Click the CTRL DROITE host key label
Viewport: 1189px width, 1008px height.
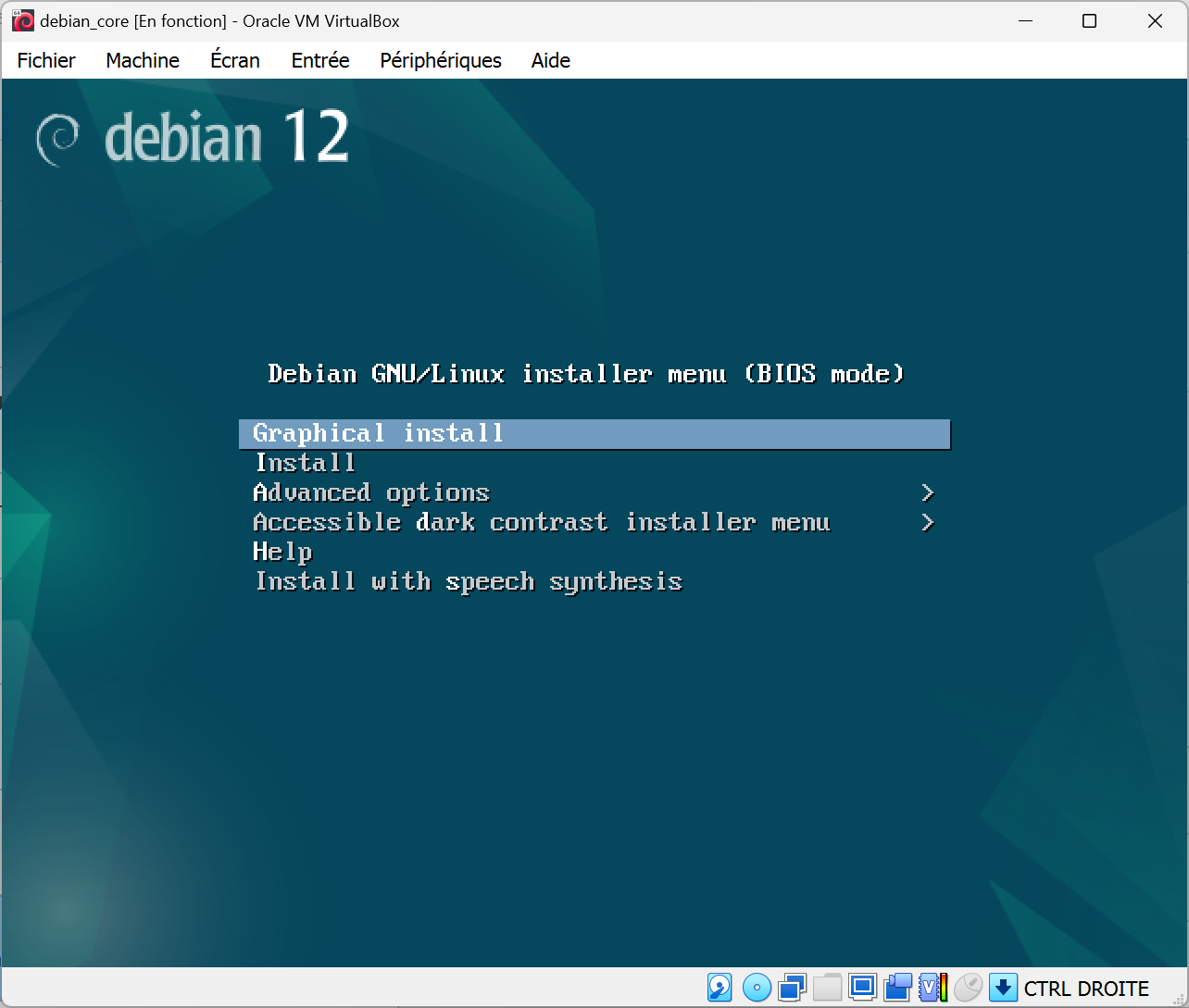point(1086,989)
